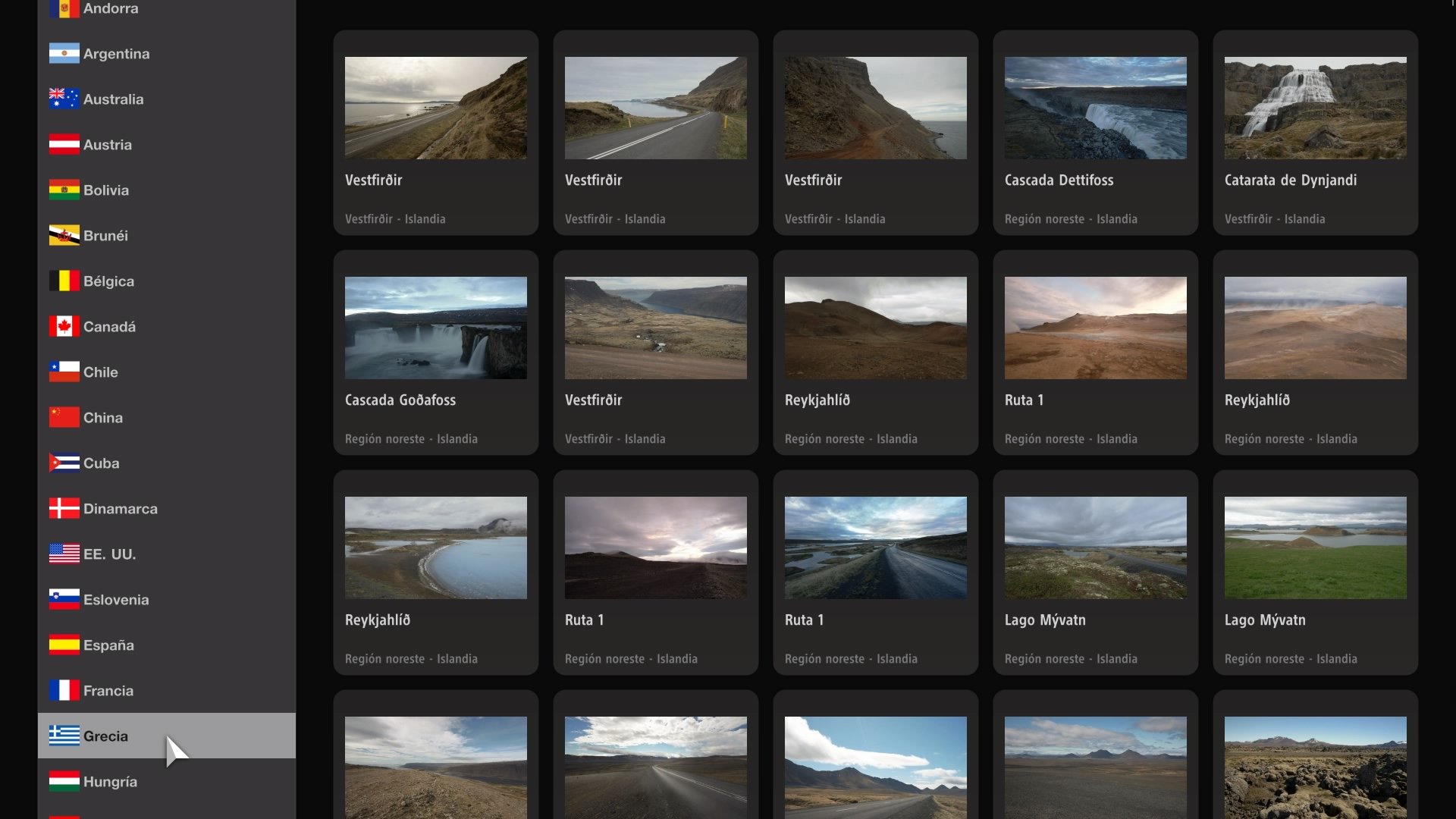Open Hungría from the country sidebar
Viewport: 1456px width, 819px height.
[x=110, y=782]
